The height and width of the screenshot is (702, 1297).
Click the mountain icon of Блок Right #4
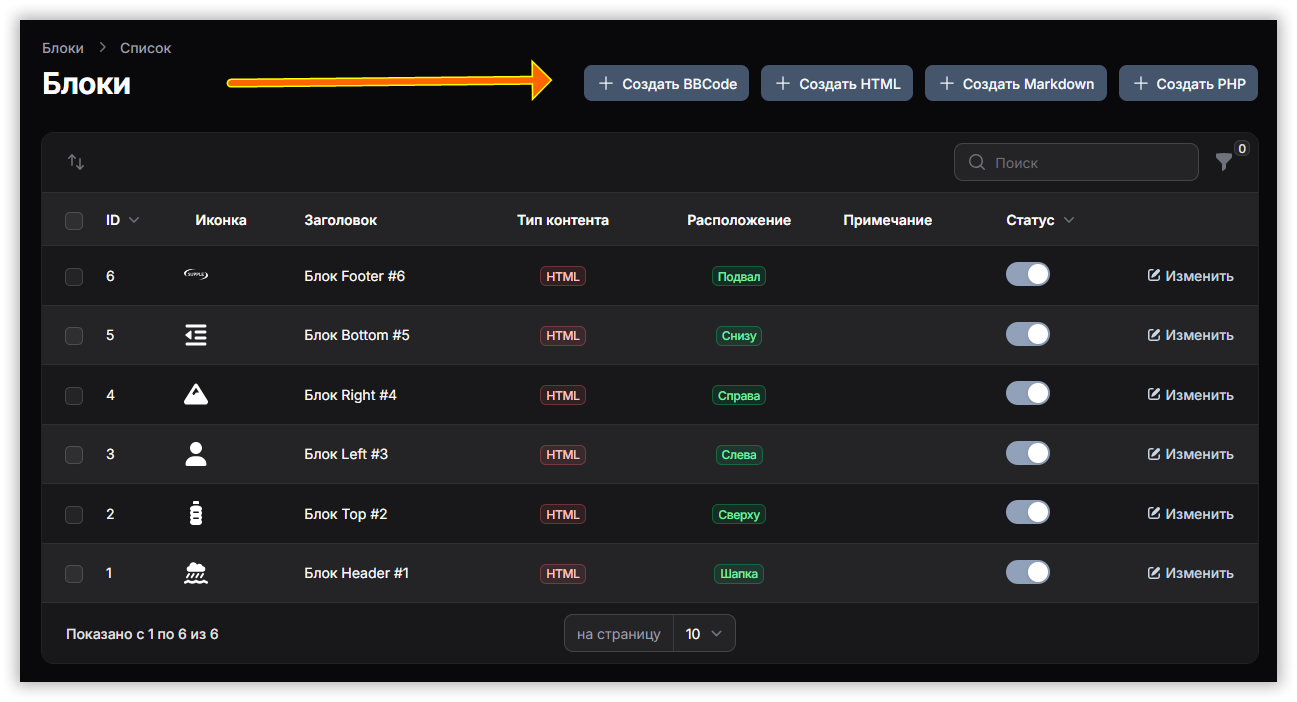(196, 395)
